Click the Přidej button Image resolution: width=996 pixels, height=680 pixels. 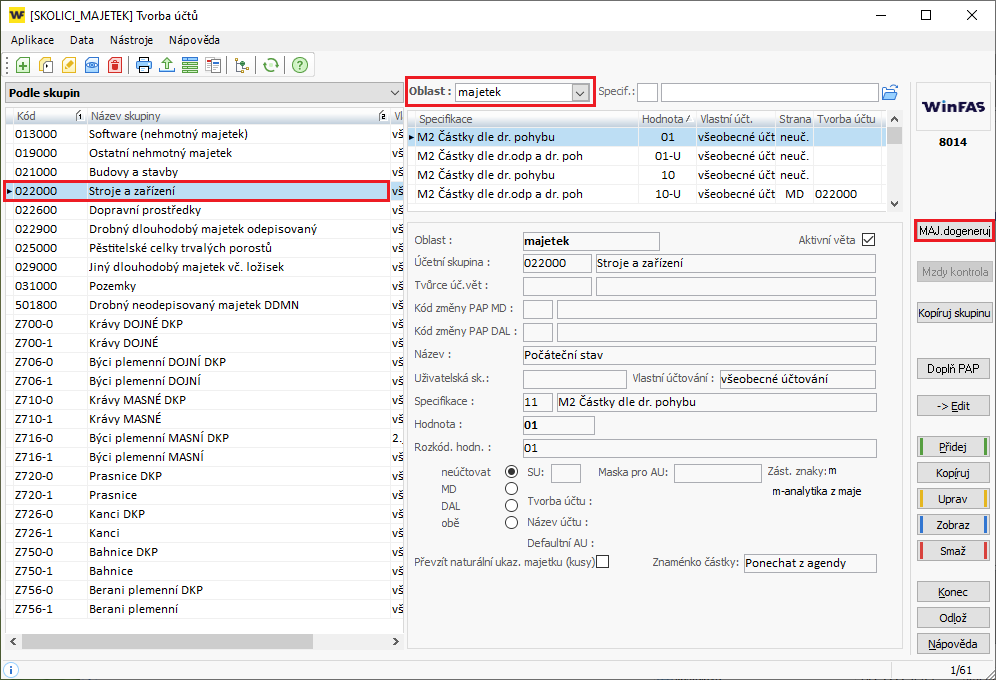pyautogui.click(x=953, y=447)
